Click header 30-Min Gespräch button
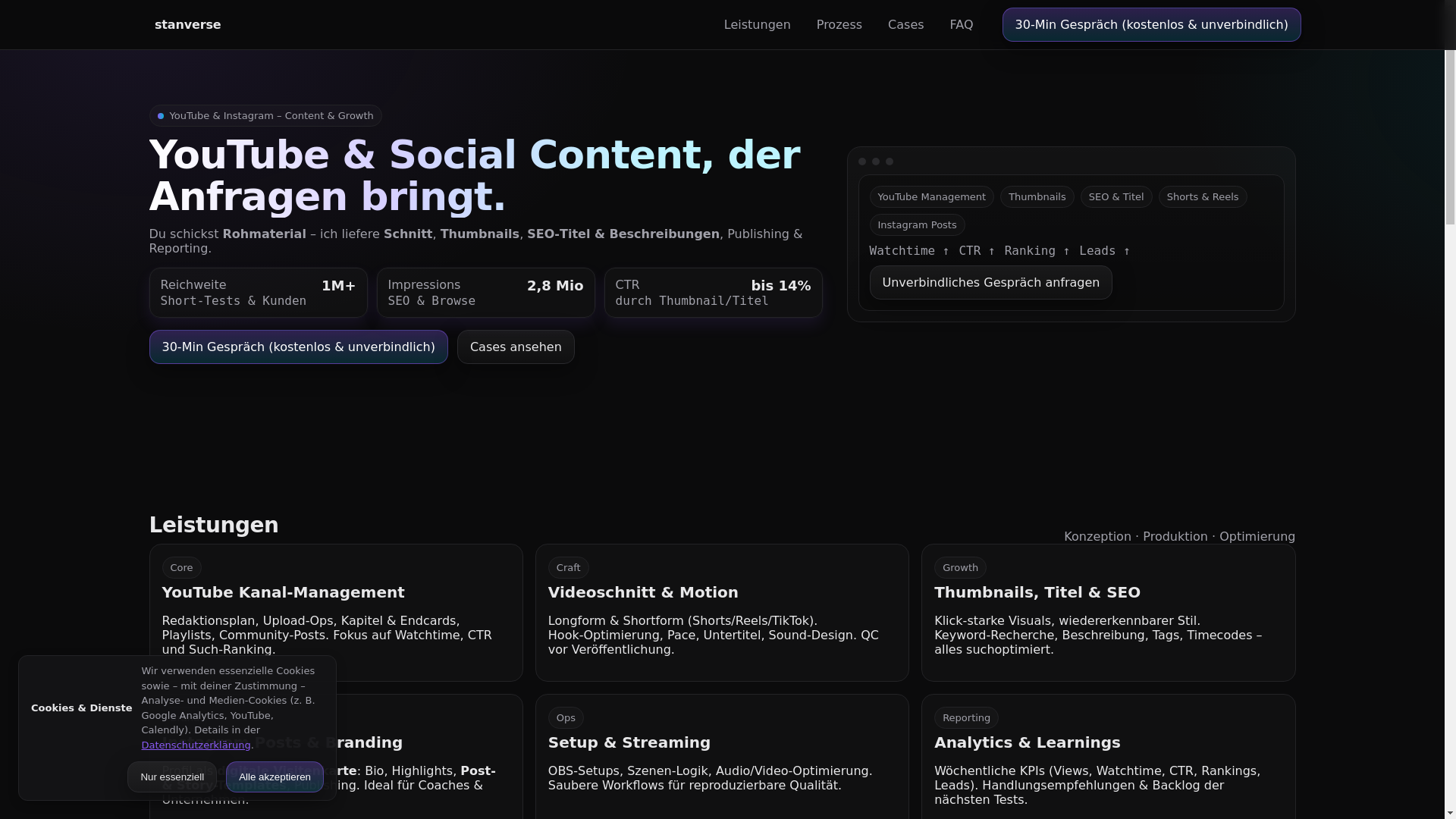This screenshot has width=1456, height=819. click(1151, 25)
